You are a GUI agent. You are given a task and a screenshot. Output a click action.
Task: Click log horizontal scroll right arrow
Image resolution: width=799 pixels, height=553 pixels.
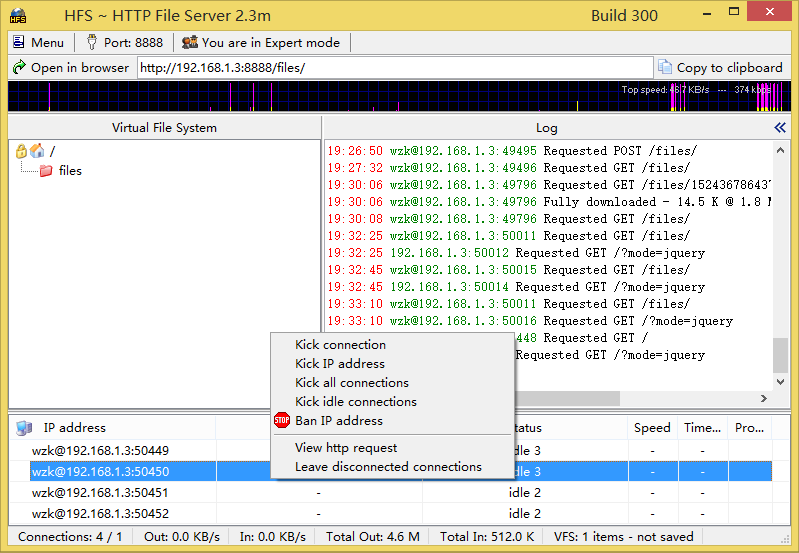point(764,398)
